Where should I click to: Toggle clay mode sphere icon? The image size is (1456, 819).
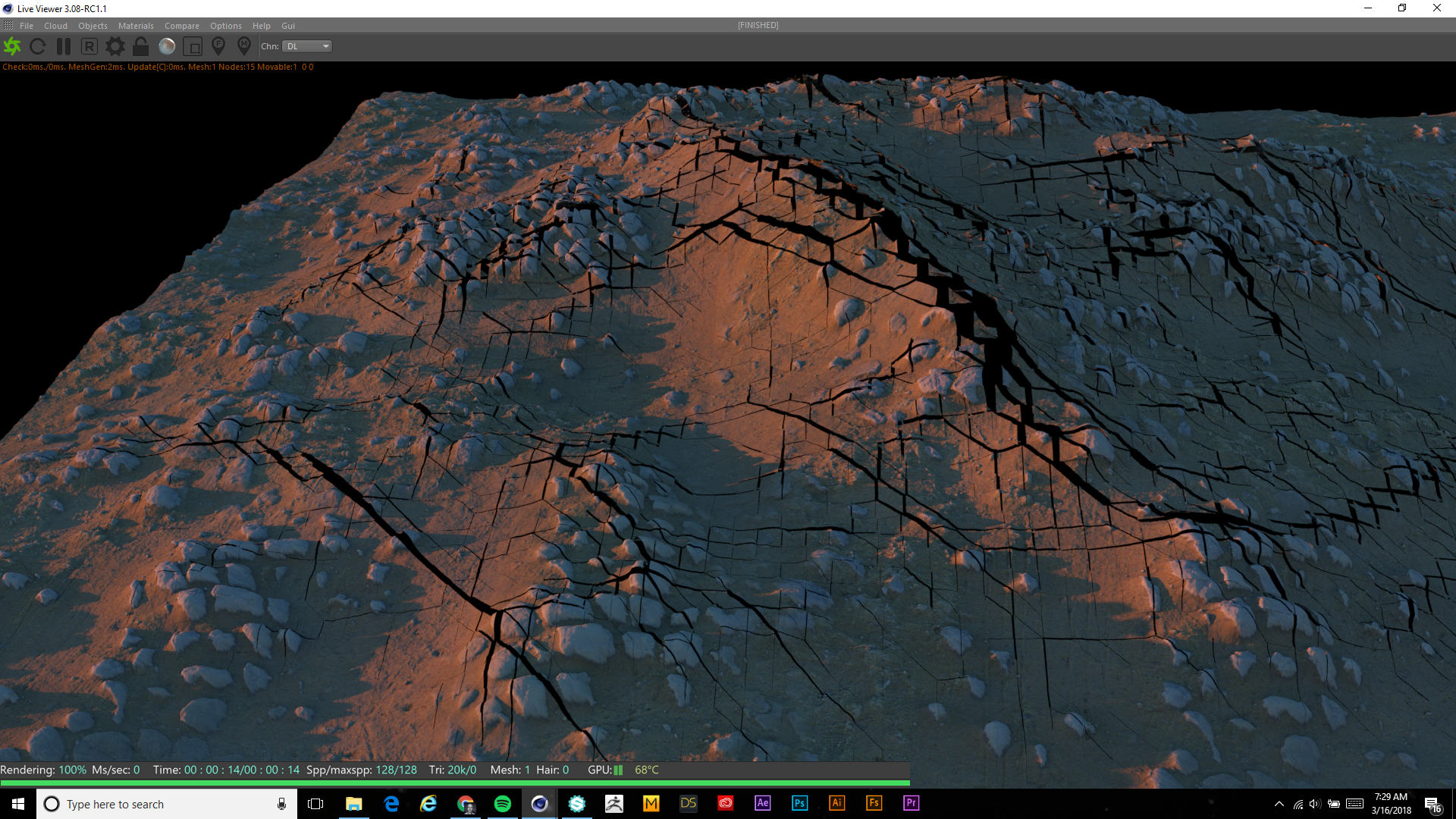167,46
